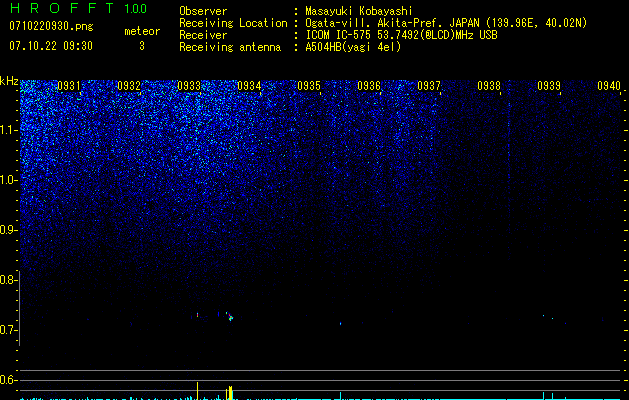Click the 0932 time marker
629x400 pixels.
(x=129, y=86)
